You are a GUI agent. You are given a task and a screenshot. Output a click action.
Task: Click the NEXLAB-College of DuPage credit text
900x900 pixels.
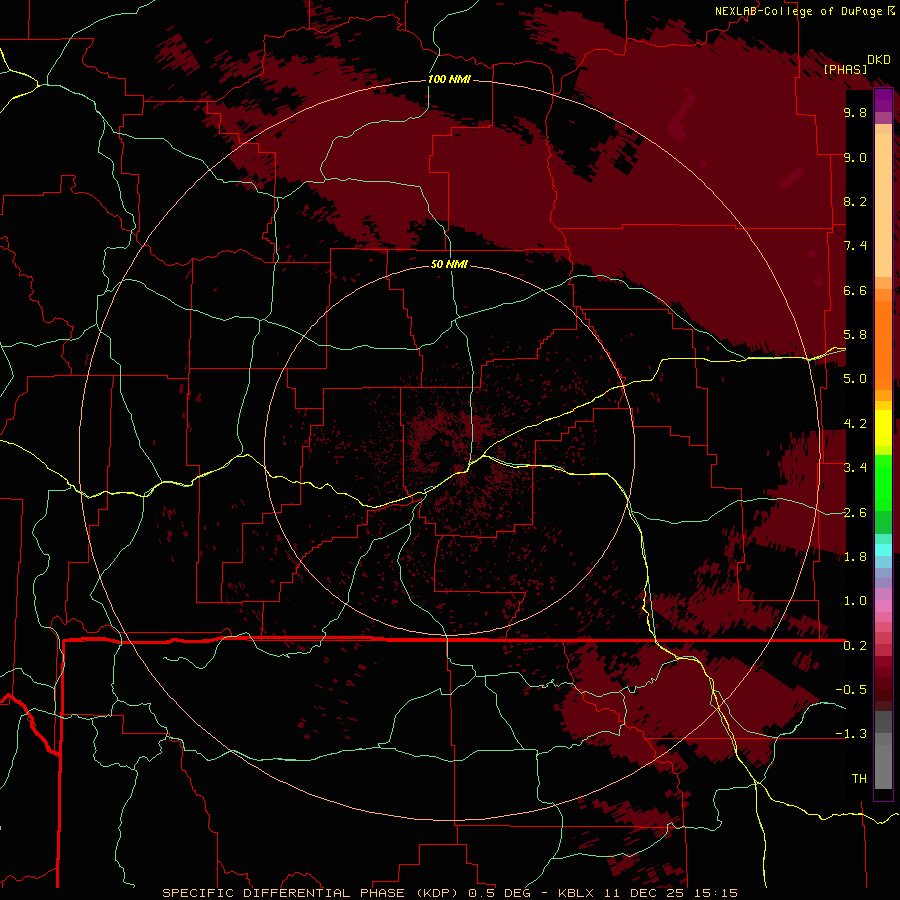point(798,11)
